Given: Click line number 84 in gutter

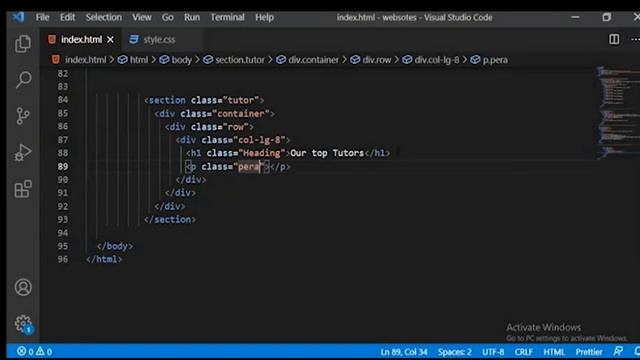Looking at the screenshot, I should coord(63,100).
